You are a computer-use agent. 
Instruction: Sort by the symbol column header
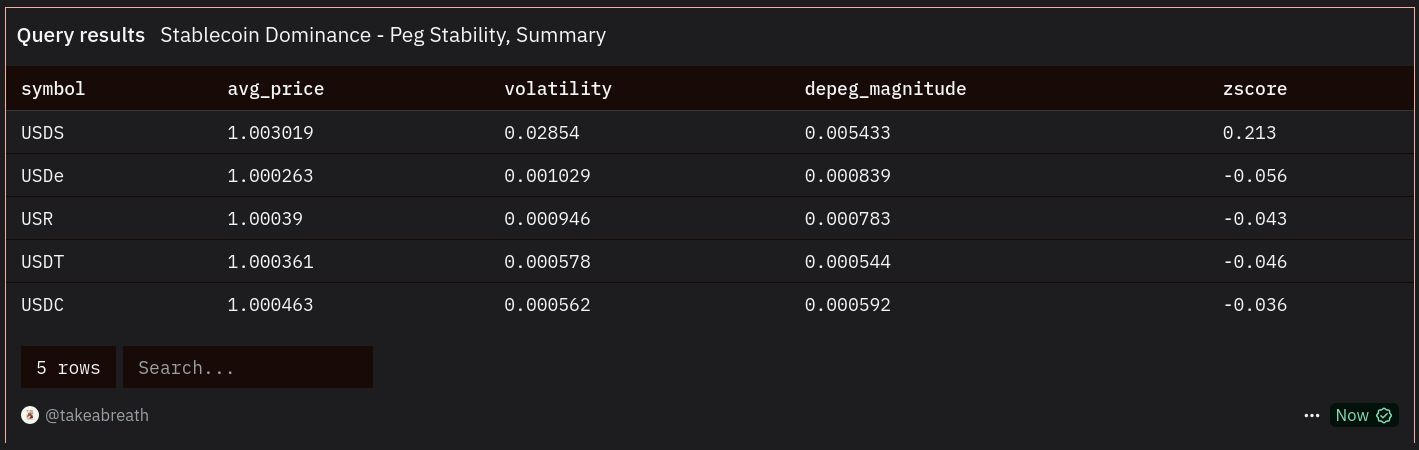[x=53, y=89]
